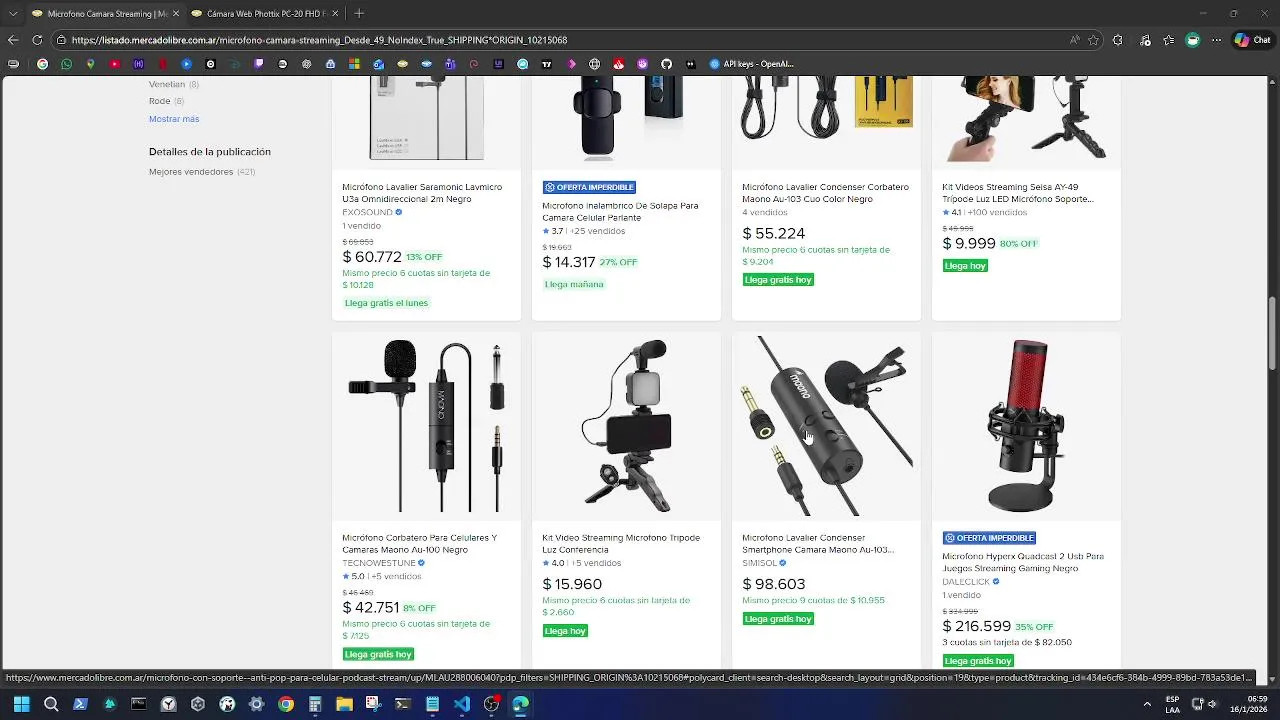Click the Maono Au-103 lavalier product image
Viewport: 1280px width, 720px height.
pyautogui.click(x=826, y=427)
